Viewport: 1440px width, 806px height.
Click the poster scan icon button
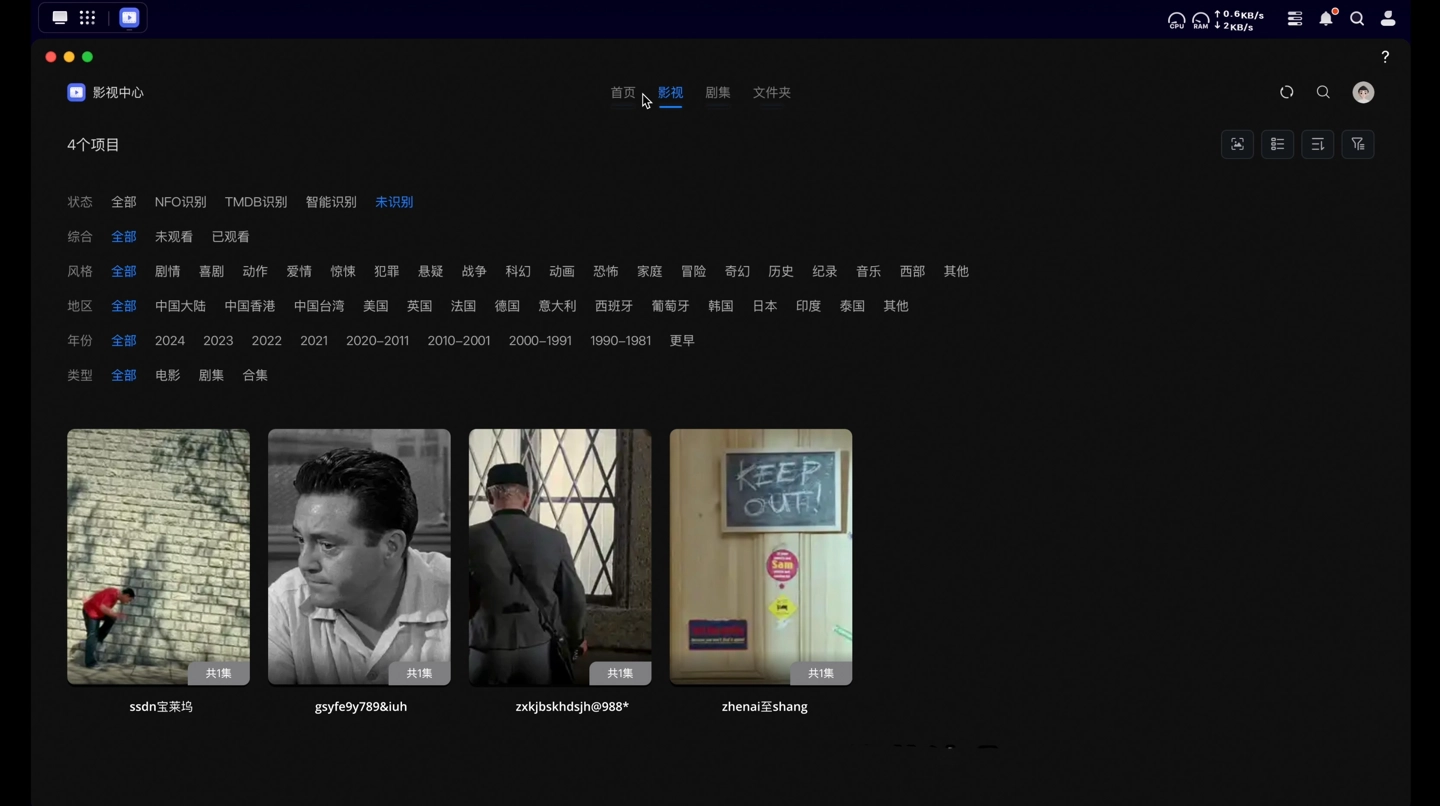point(1237,144)
